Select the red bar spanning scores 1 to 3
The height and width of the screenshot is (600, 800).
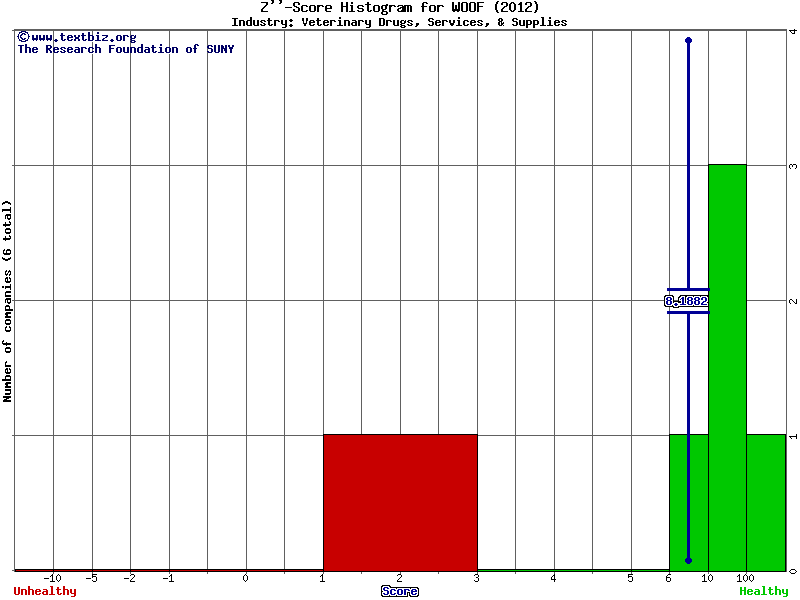click(401, 503)
